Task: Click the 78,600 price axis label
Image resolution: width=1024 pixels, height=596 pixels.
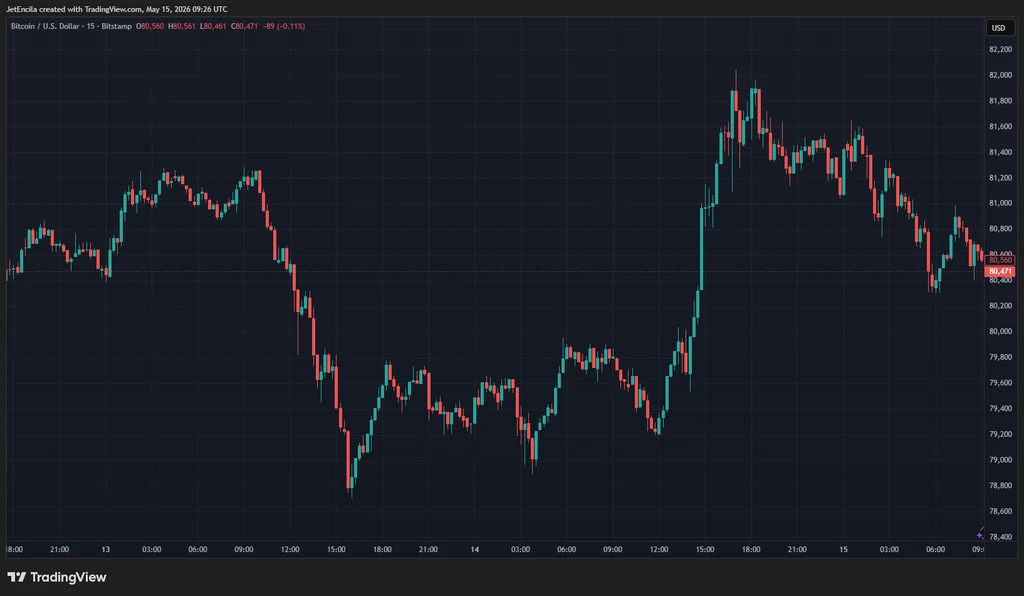Action: (x=1000, y=511)
